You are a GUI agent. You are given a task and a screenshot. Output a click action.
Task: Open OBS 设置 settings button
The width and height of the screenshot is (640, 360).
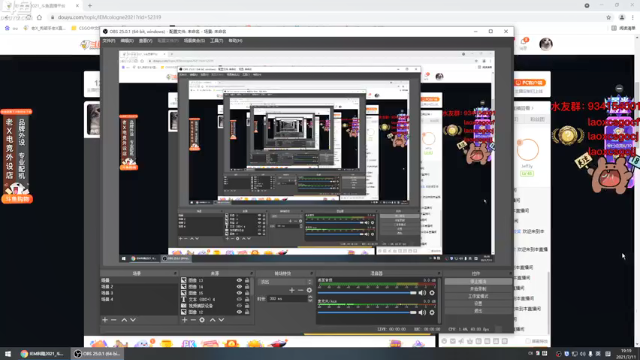coord(478,304)
